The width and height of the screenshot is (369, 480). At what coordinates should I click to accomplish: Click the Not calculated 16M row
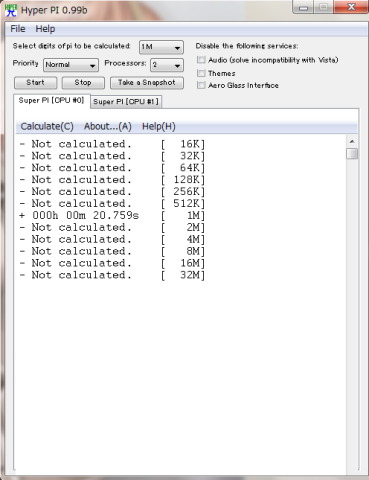(x=112, y=263)
